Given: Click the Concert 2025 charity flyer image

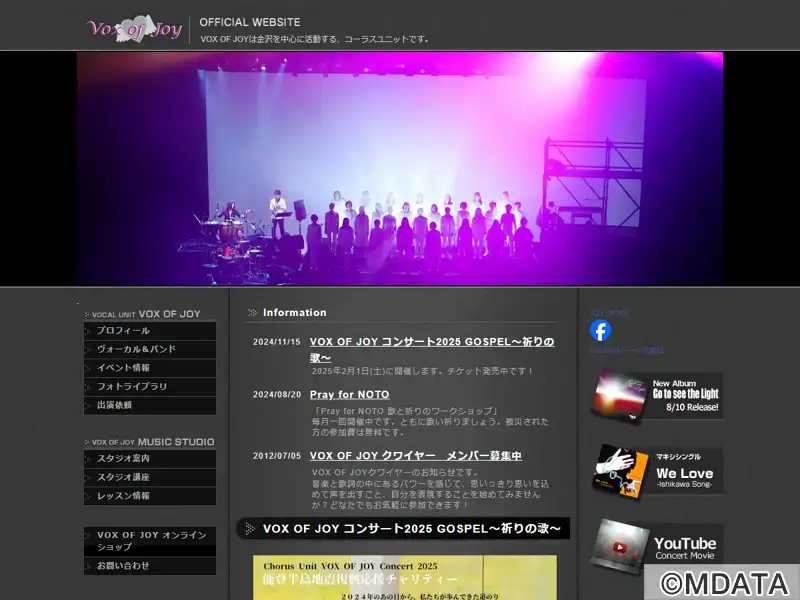Looking at the screenshot, I should pos(405,578).
